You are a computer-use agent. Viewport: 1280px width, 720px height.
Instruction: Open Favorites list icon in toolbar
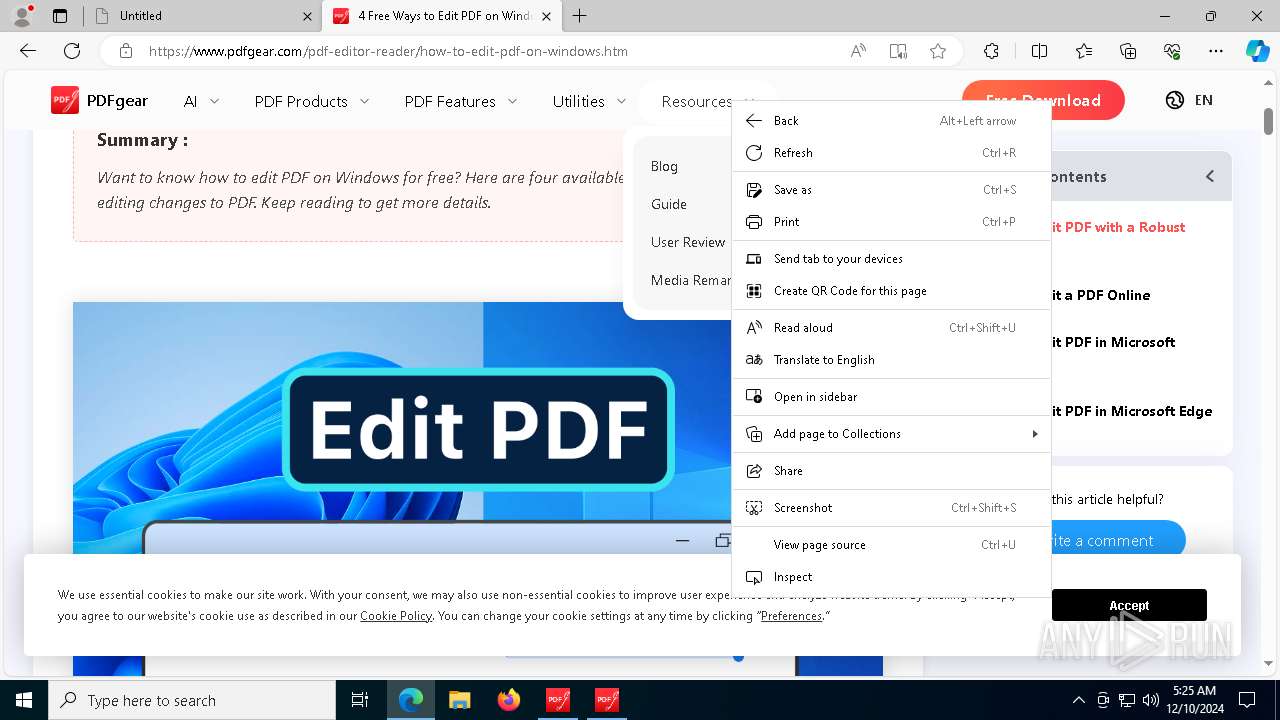pyautogui.click(x=1084, y=51)
